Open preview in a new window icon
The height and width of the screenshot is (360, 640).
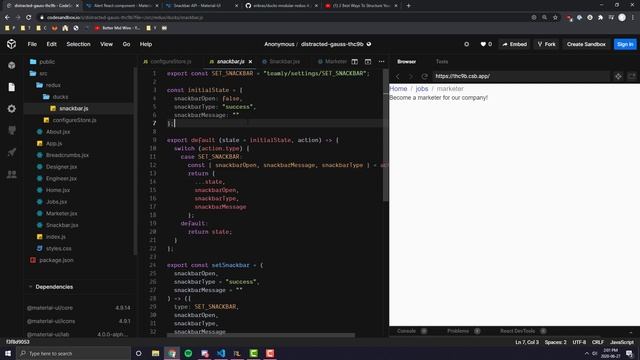pos(631,76)
